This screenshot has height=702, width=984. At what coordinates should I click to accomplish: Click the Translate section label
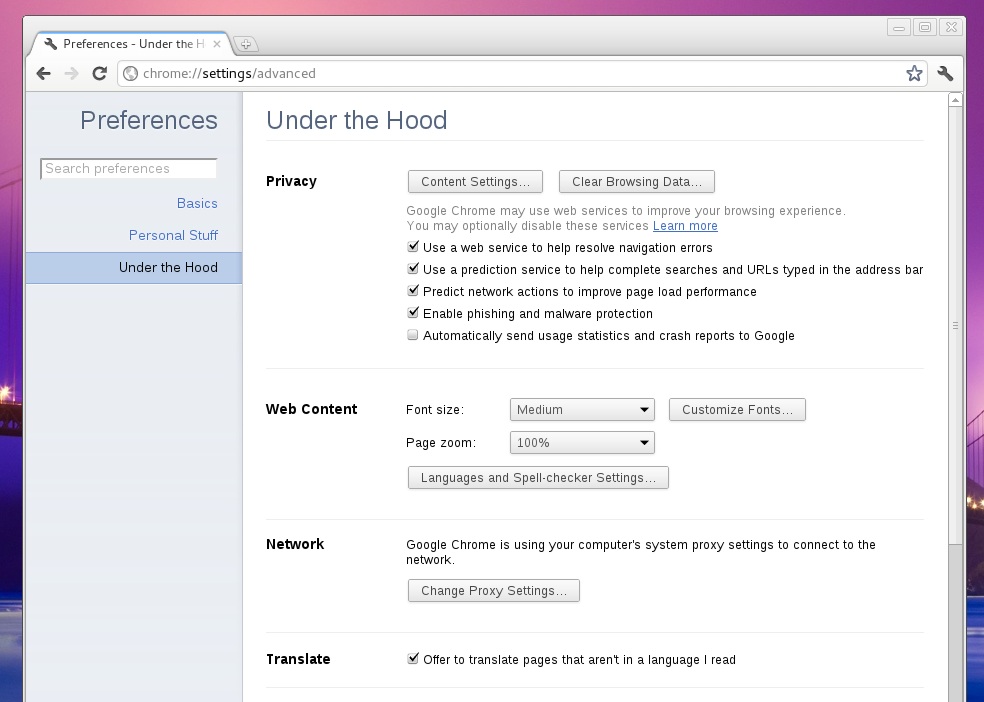[x=298, y=659]
